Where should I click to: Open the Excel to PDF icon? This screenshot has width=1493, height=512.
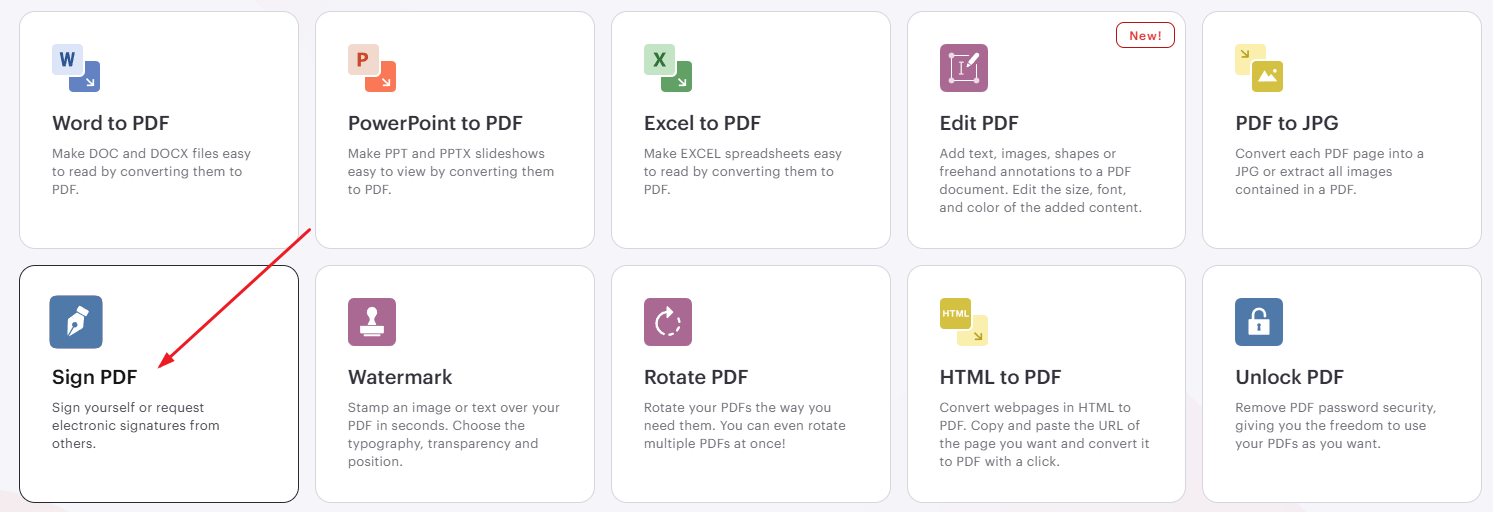[668, 68]
